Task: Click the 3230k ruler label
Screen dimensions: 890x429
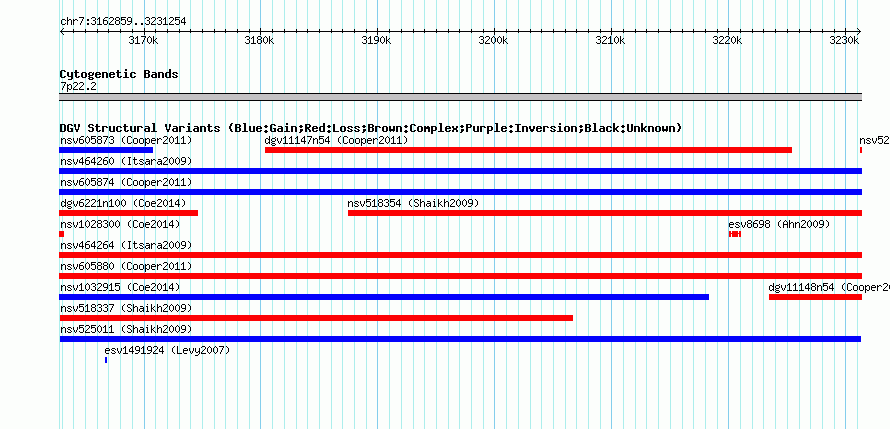Action: click(x=844, y=41)
